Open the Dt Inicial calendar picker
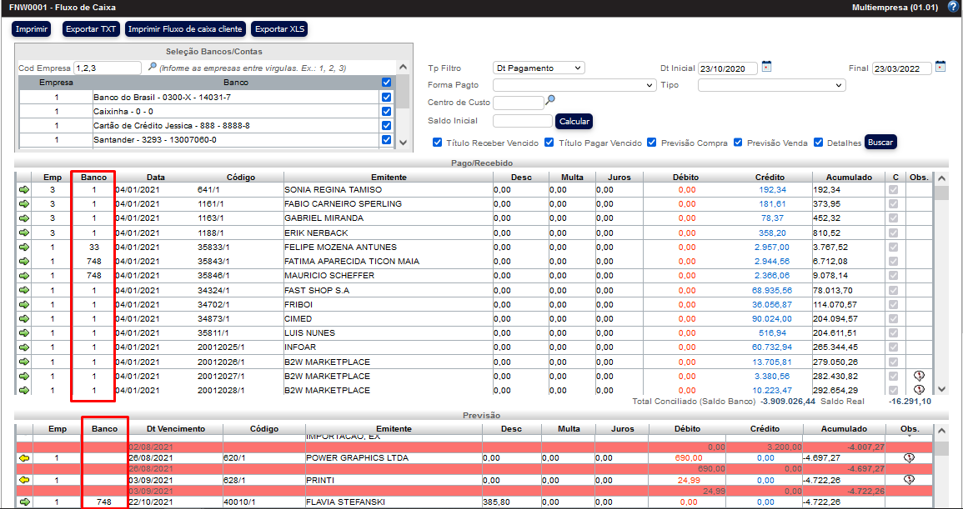The image size is (963, 513). point(766,68)
